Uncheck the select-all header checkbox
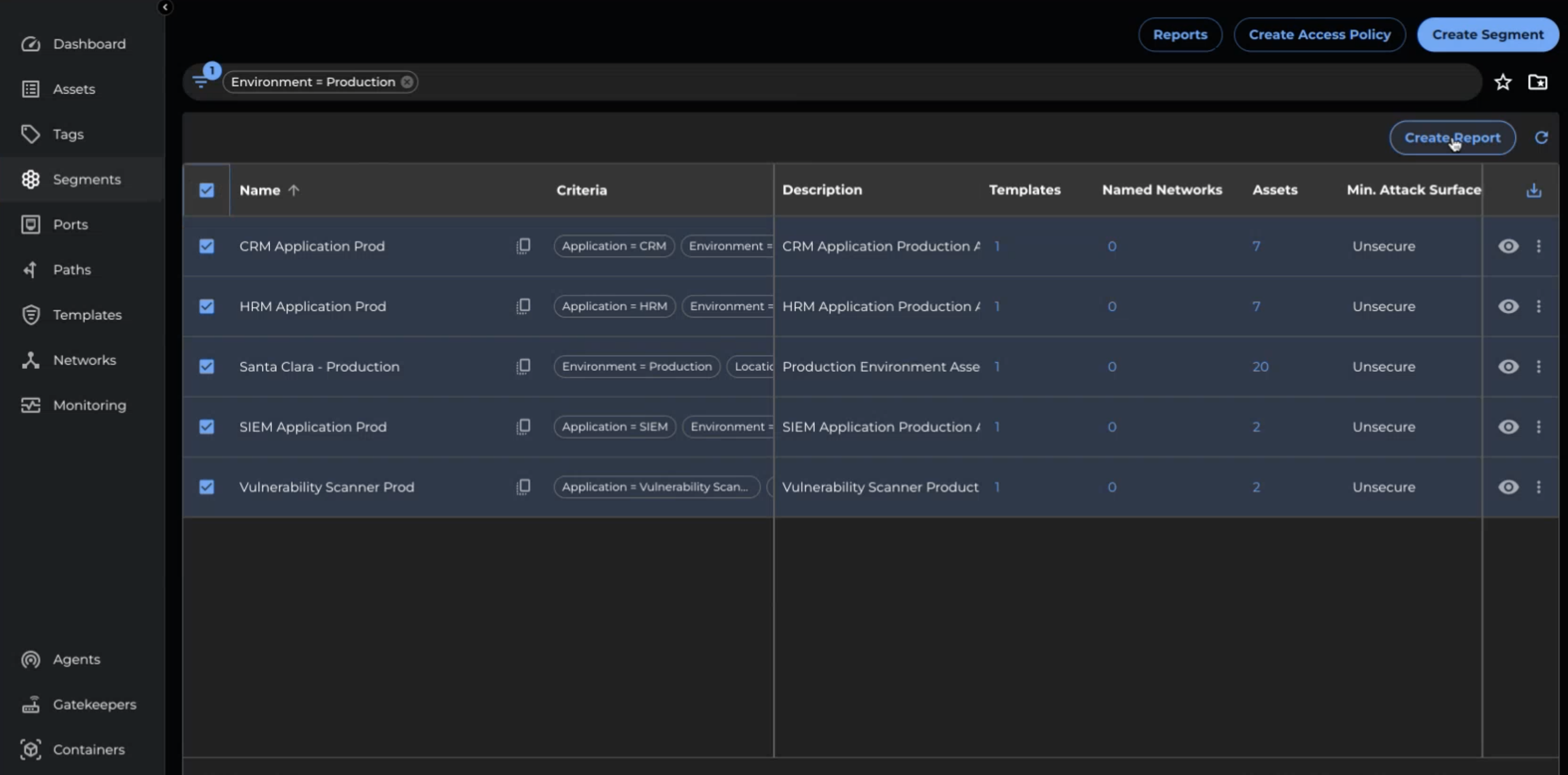 pos(206,190)
